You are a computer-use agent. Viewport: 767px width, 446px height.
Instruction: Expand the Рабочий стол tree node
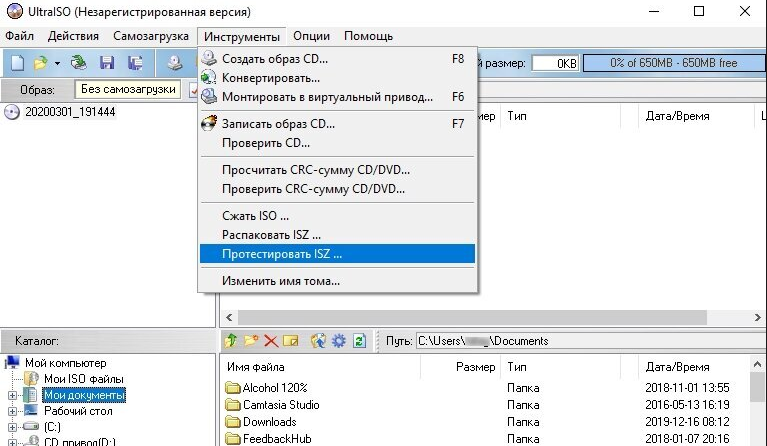click(12, 412)
